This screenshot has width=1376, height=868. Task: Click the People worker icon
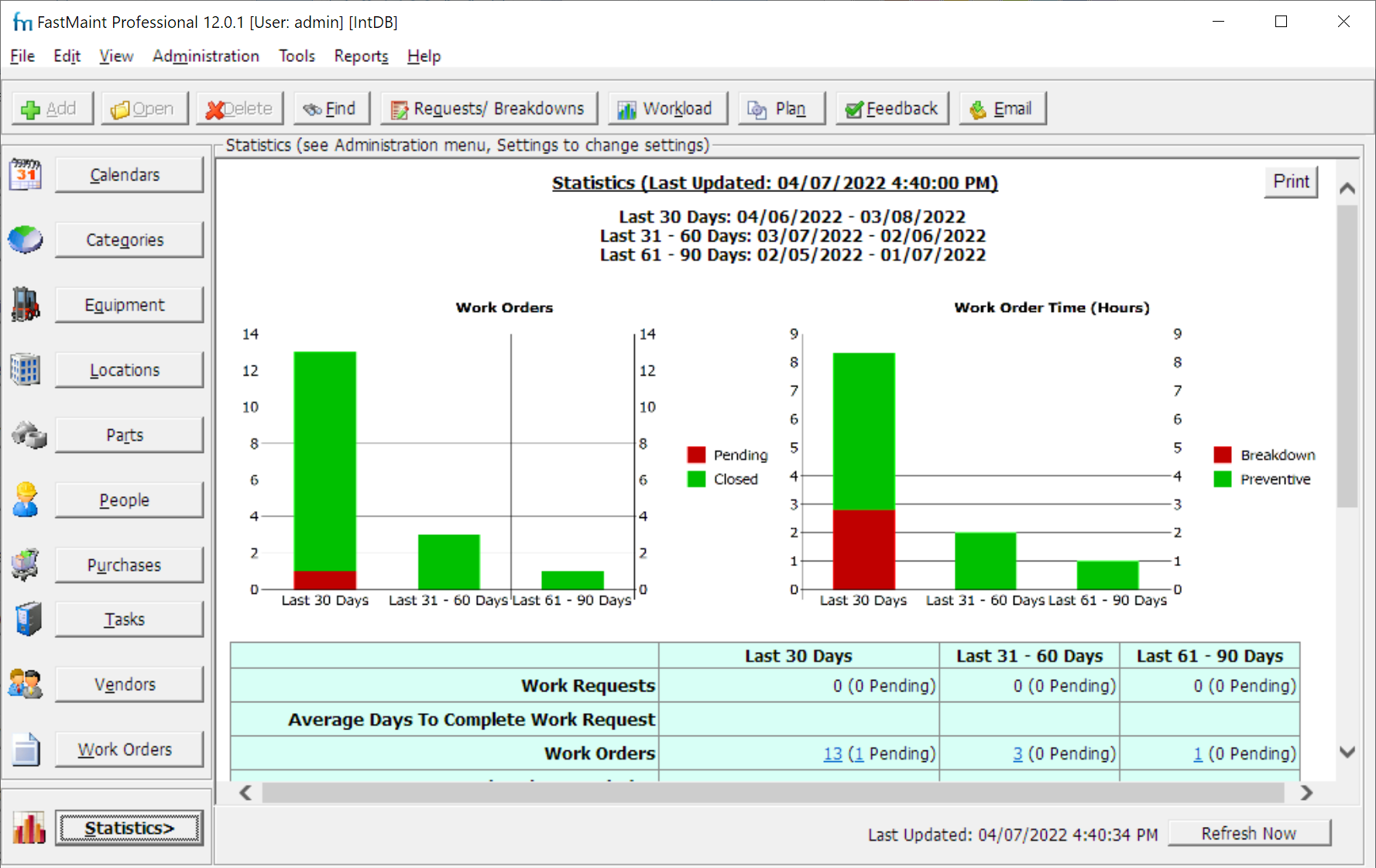tap(26, 499)
